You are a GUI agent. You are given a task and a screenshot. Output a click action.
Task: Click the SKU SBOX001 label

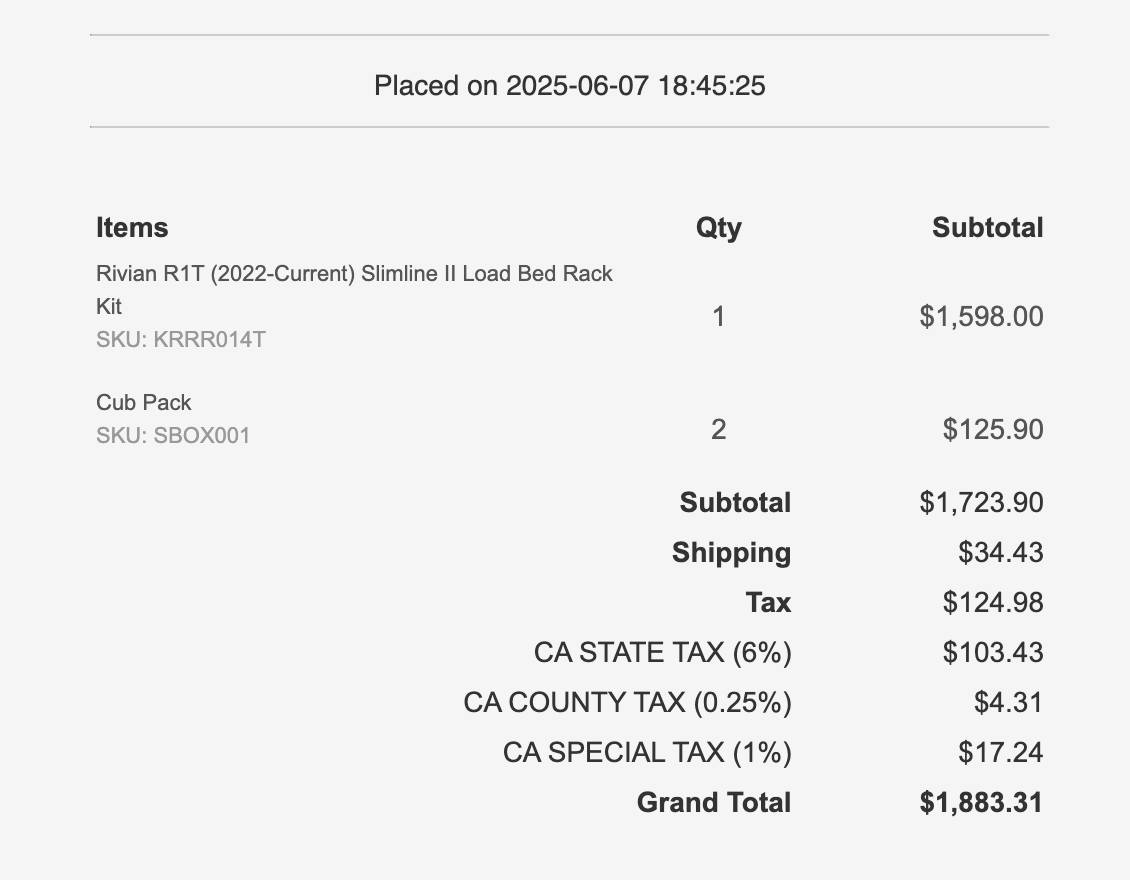pyautogui.click(x=173, y=435)
